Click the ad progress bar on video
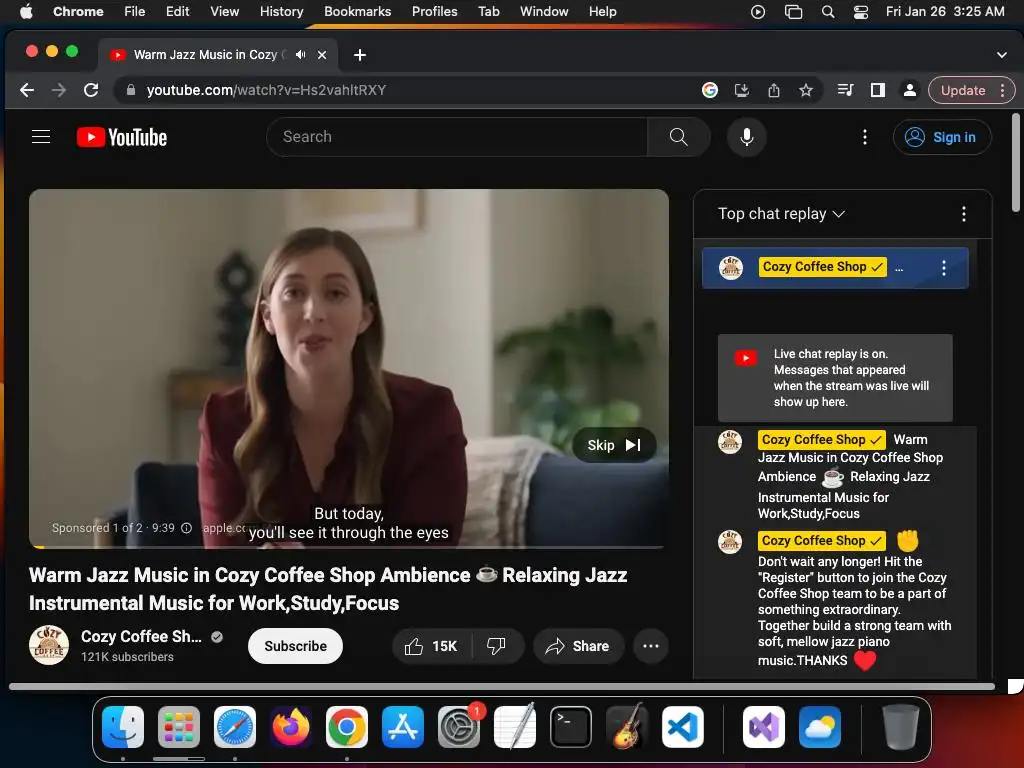 (349, 547)
